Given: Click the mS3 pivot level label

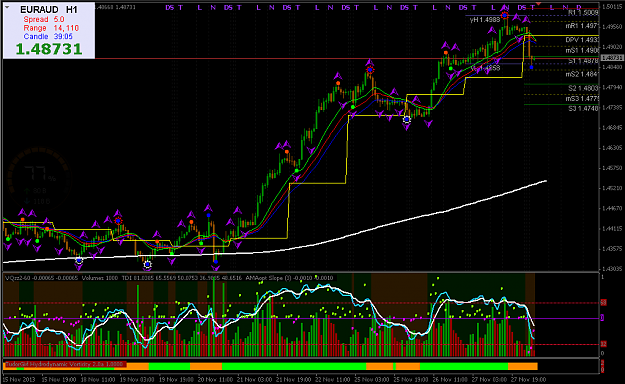Looking at the screenshot, I should (x=582, y=98).
